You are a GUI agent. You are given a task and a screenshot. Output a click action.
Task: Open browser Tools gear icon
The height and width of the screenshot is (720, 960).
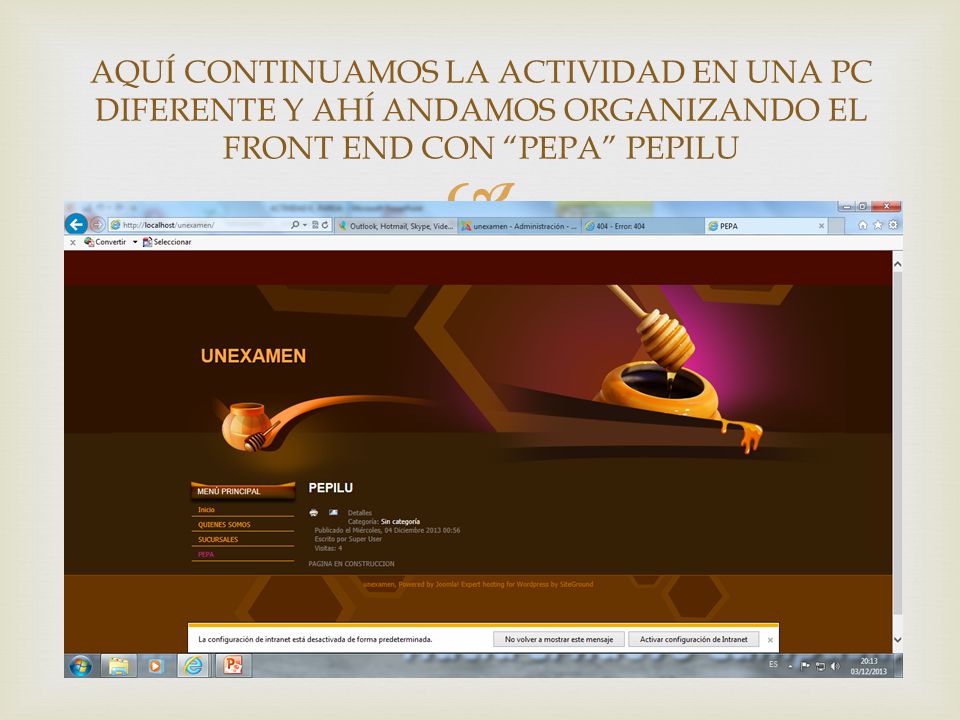[893, 225]
